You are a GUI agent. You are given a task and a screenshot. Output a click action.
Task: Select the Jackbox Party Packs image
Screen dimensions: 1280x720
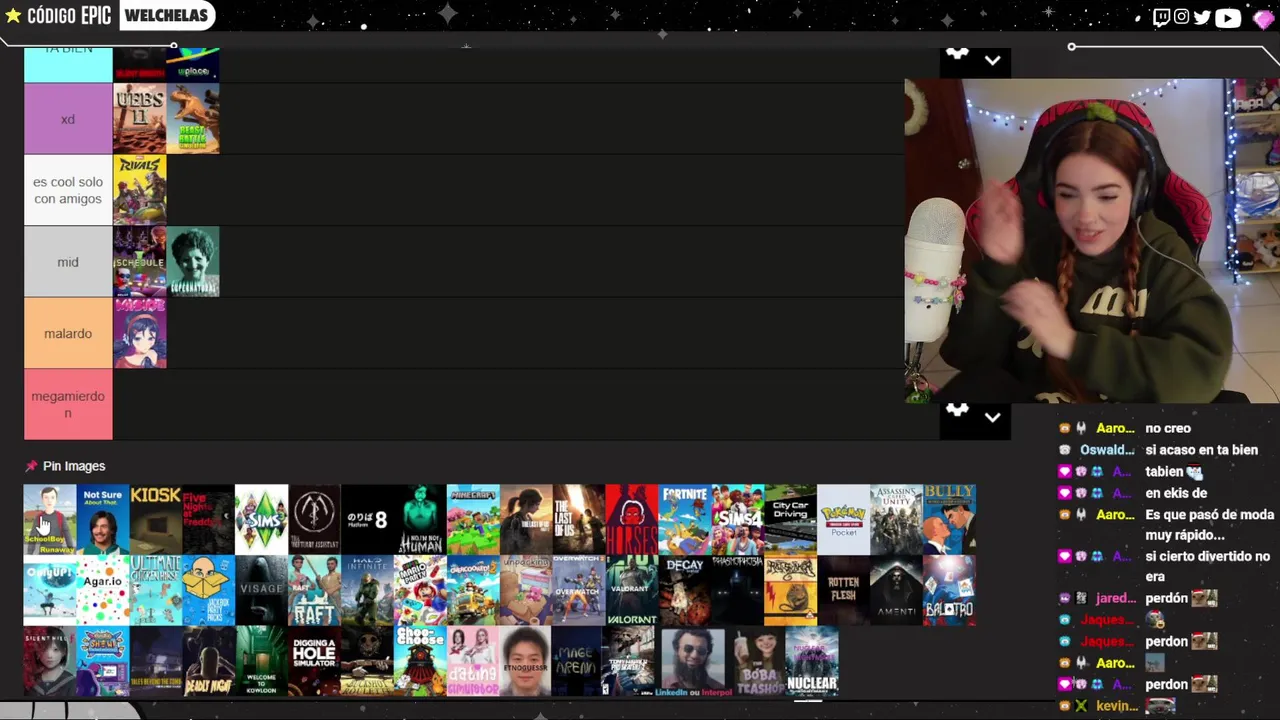pos(208,590)
